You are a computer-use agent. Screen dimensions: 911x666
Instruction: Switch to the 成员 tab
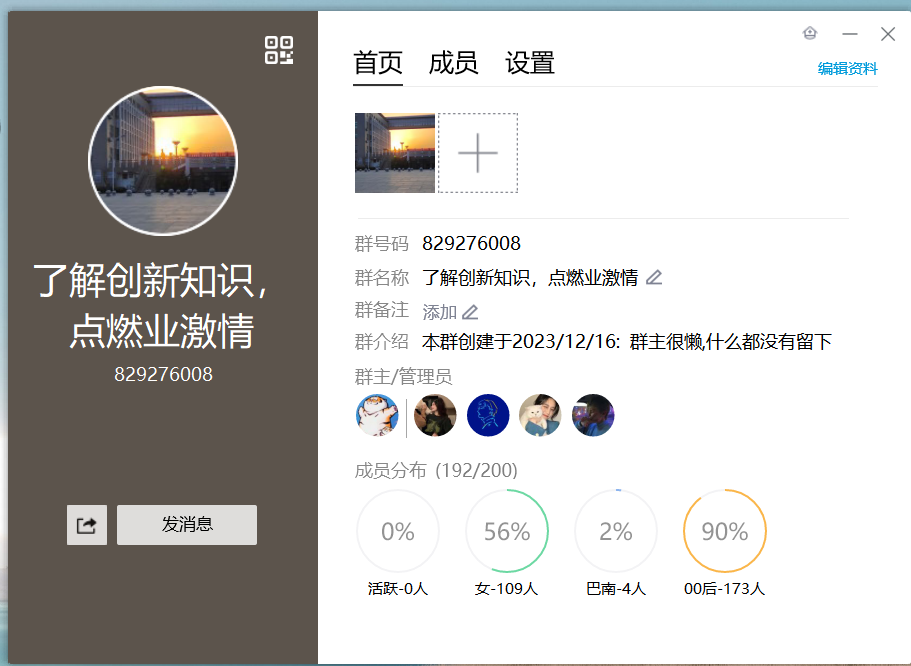tap(453, 63)
